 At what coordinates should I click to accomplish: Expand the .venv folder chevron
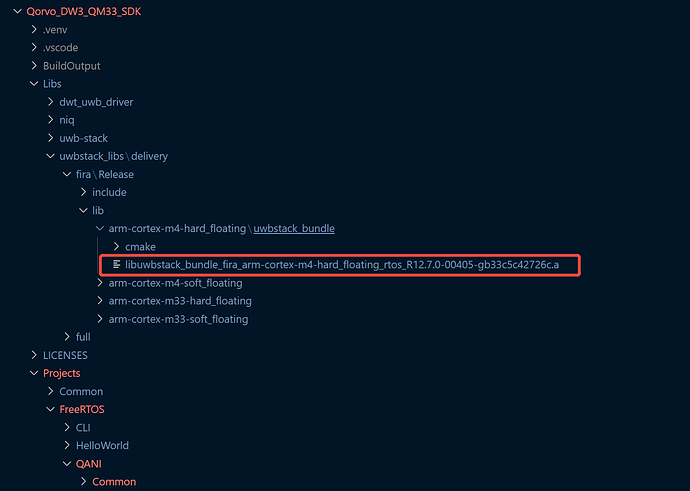click(34, 30)
